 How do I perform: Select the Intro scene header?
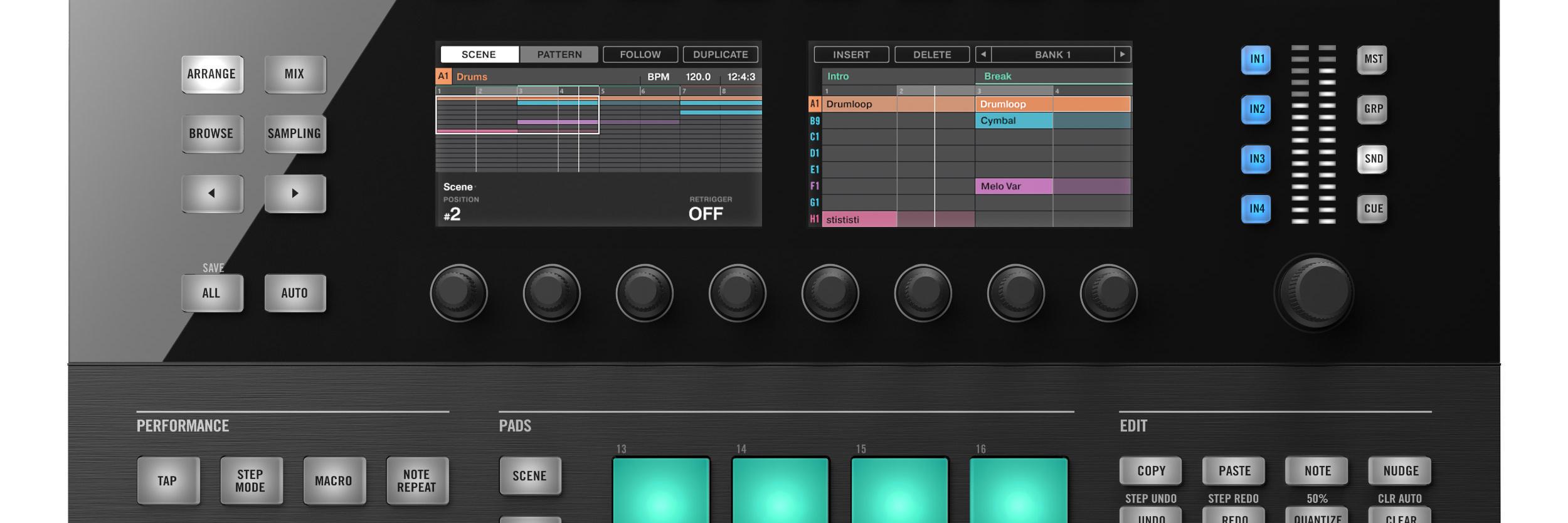pos(898,77)
